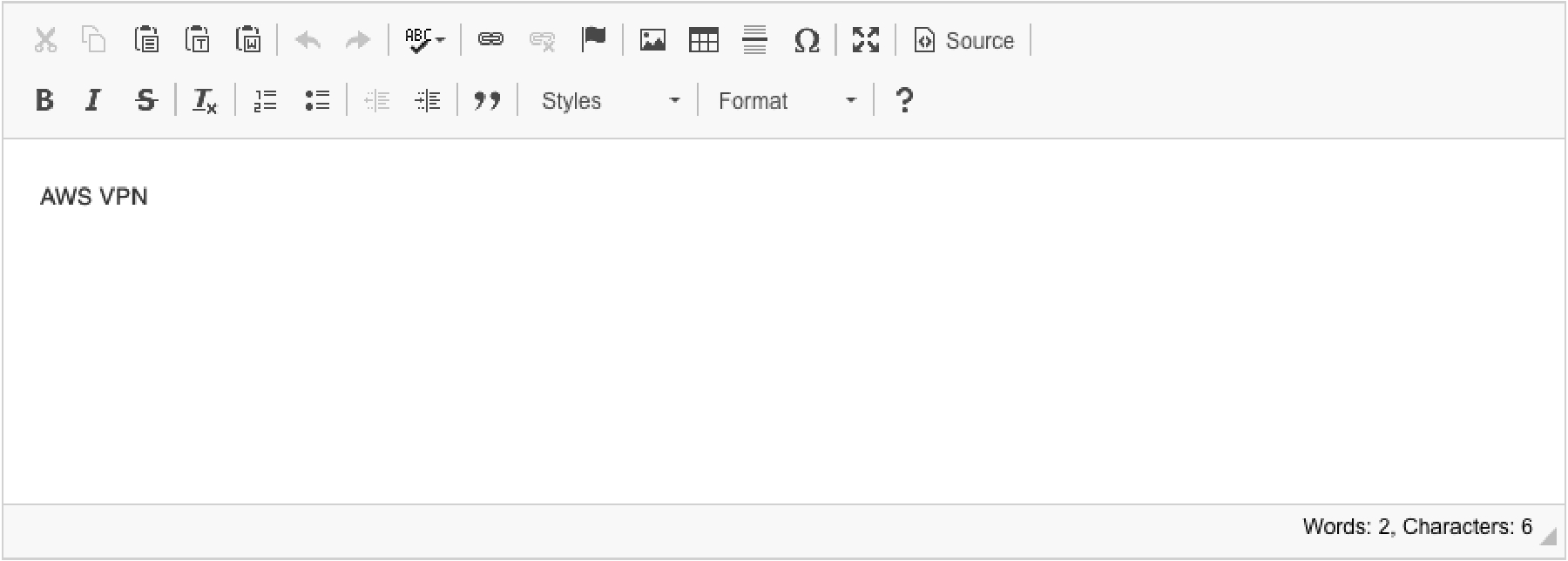Image resolution: width=1568 pixels, height=561 pixels.
Task: Insert a horizontal line
Action: [755, 40]
